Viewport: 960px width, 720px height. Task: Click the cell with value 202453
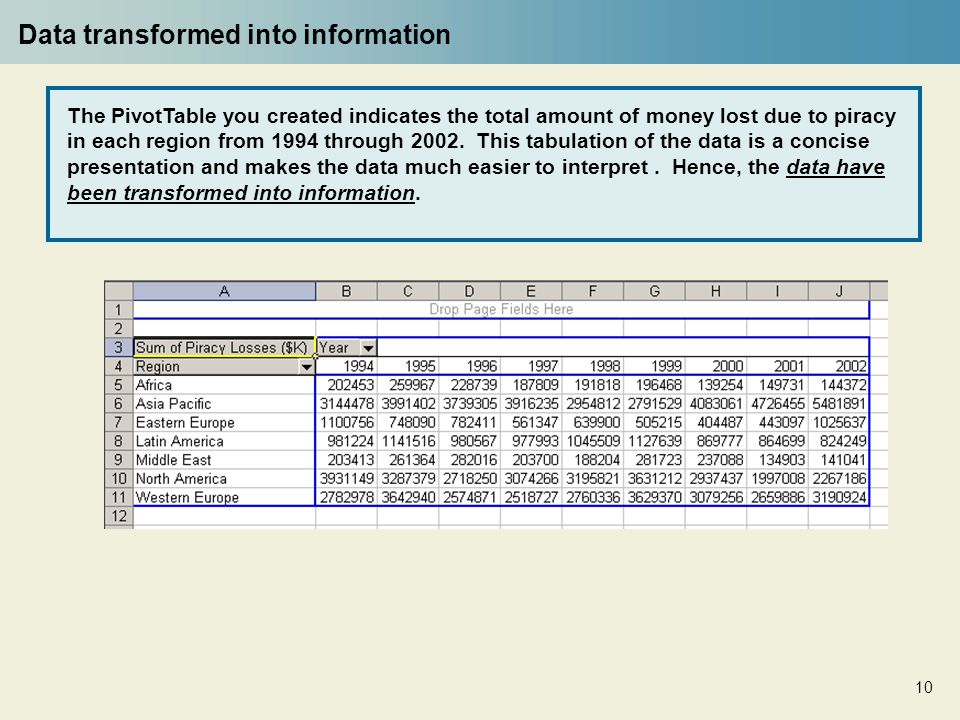point(347,385)
